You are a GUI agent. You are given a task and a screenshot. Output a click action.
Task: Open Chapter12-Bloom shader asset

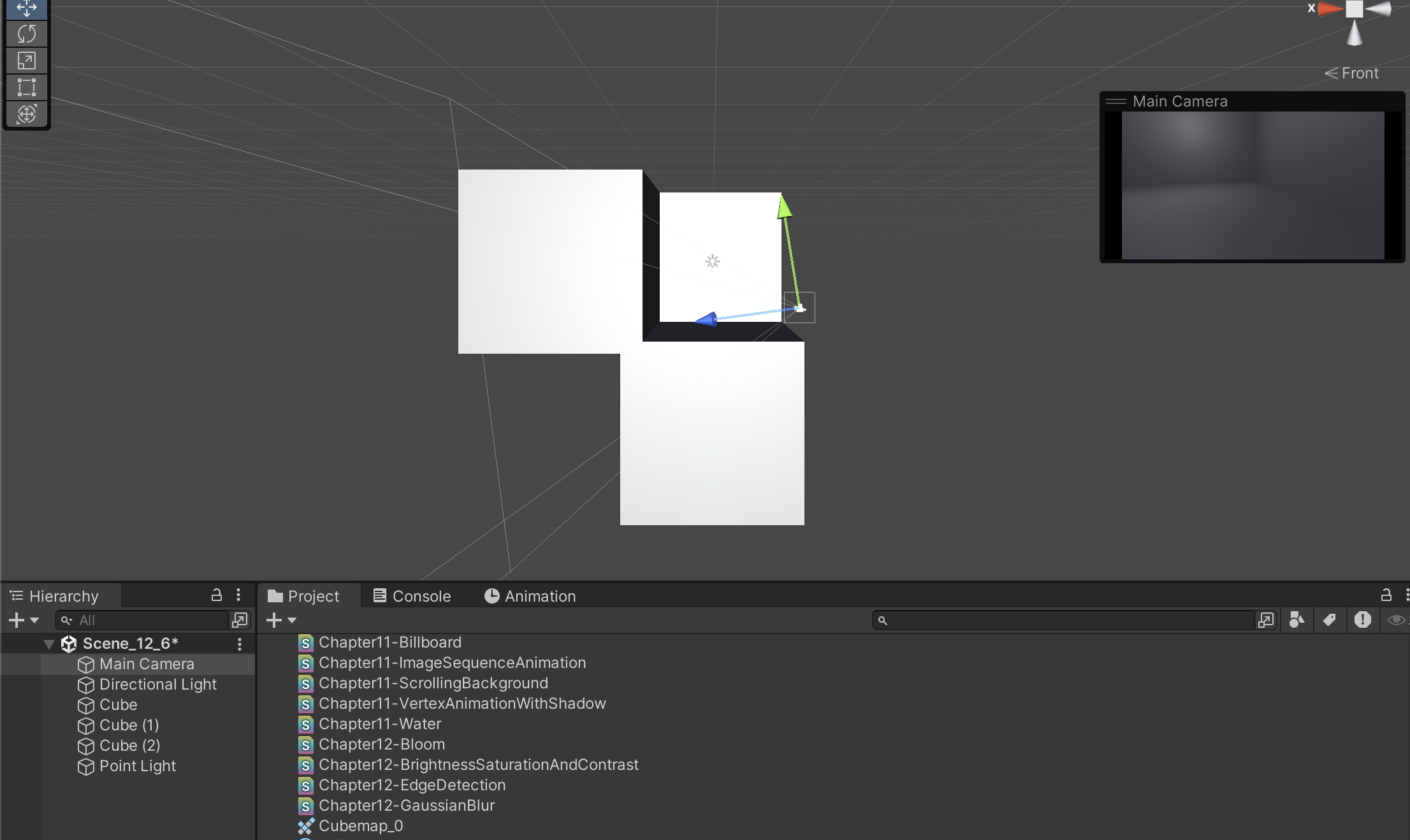pos(381,744)
